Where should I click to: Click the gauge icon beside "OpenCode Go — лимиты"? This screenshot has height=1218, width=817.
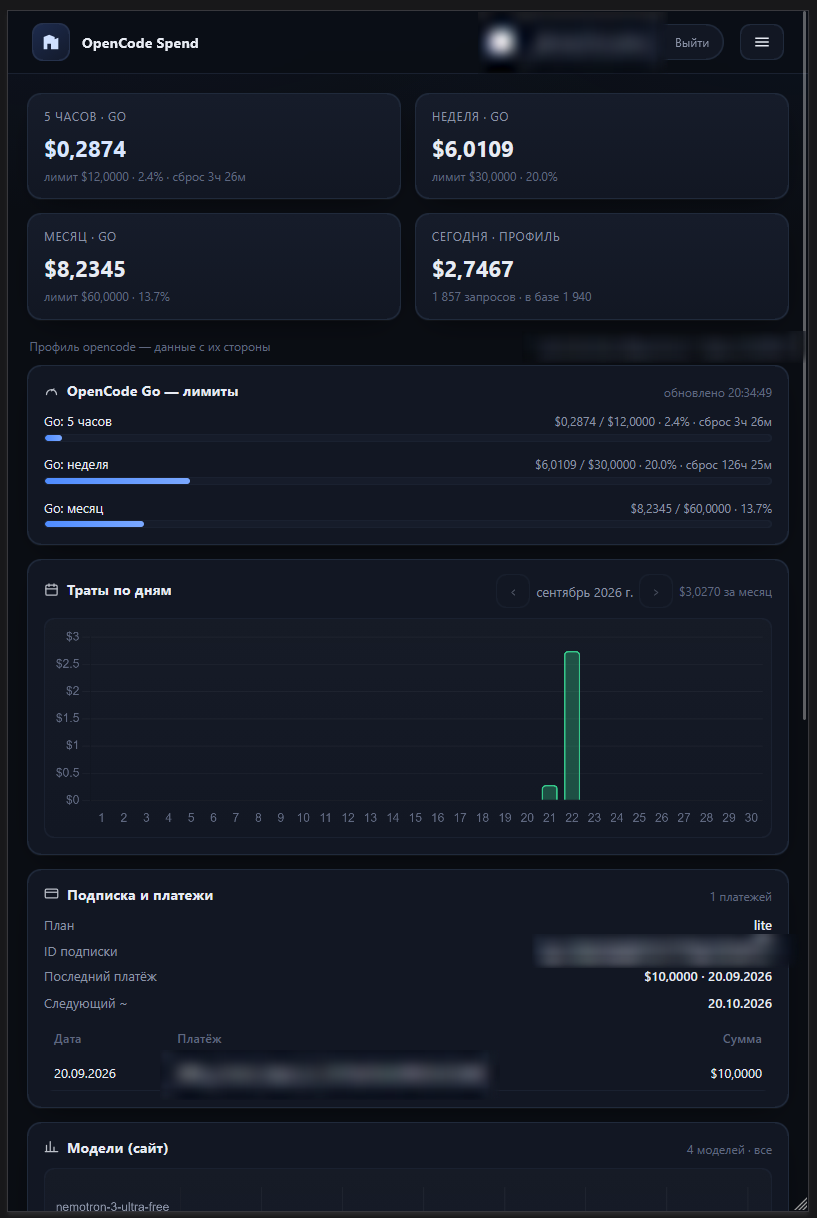[52, 392]
